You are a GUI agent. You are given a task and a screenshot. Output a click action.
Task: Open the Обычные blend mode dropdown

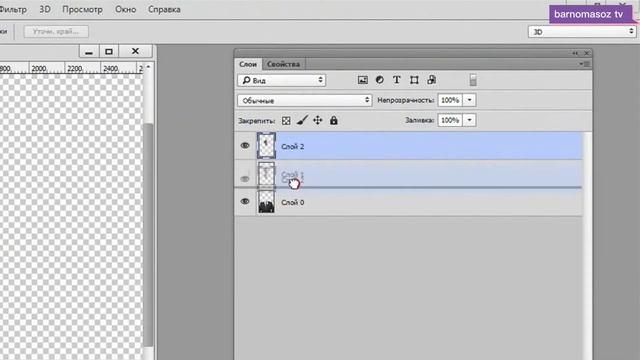(x=304, y=100)
